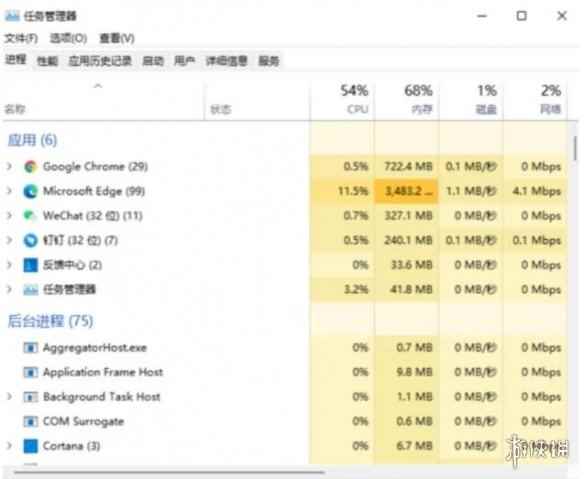
Task: Switch to the 详细信息 tab
Action: click(x=227, y=61)
